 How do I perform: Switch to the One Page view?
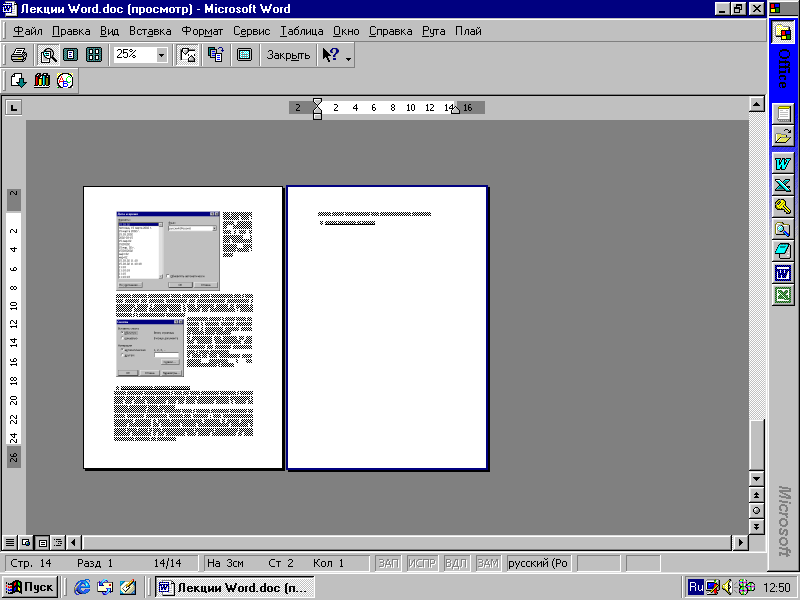click(x=70, y=55)
